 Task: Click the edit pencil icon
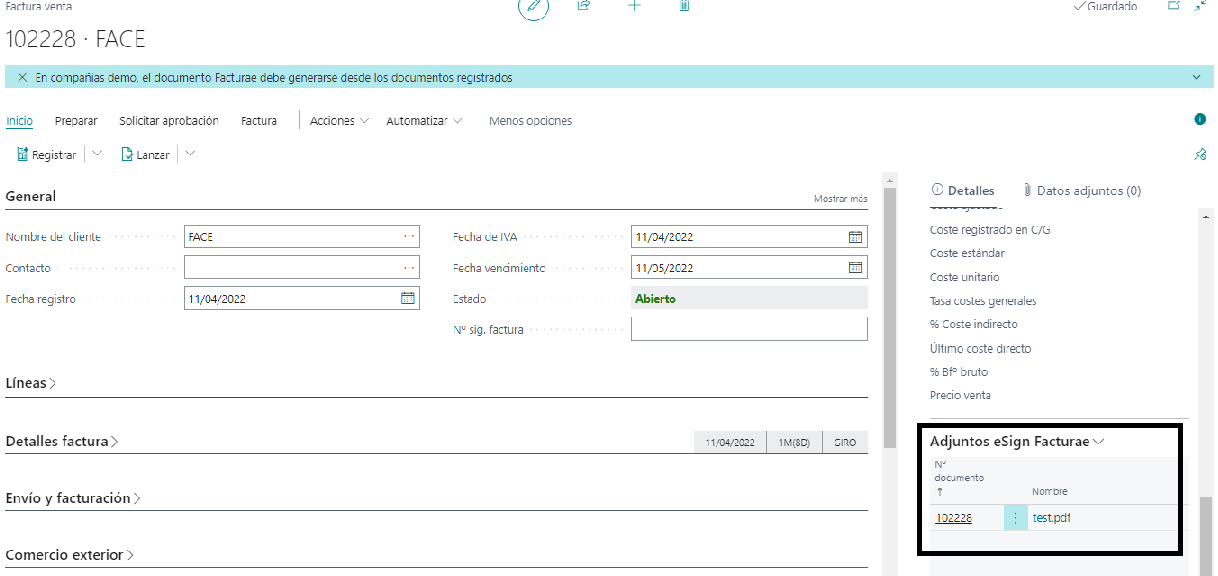[x=533, y=7]
